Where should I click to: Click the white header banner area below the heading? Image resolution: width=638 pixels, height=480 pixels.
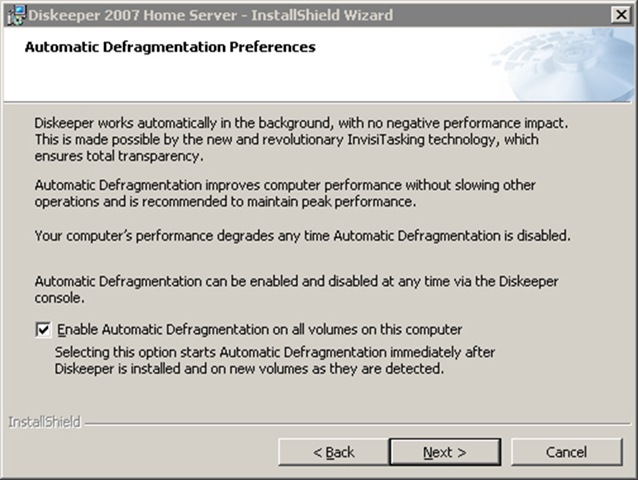click(x=244, y=79)
